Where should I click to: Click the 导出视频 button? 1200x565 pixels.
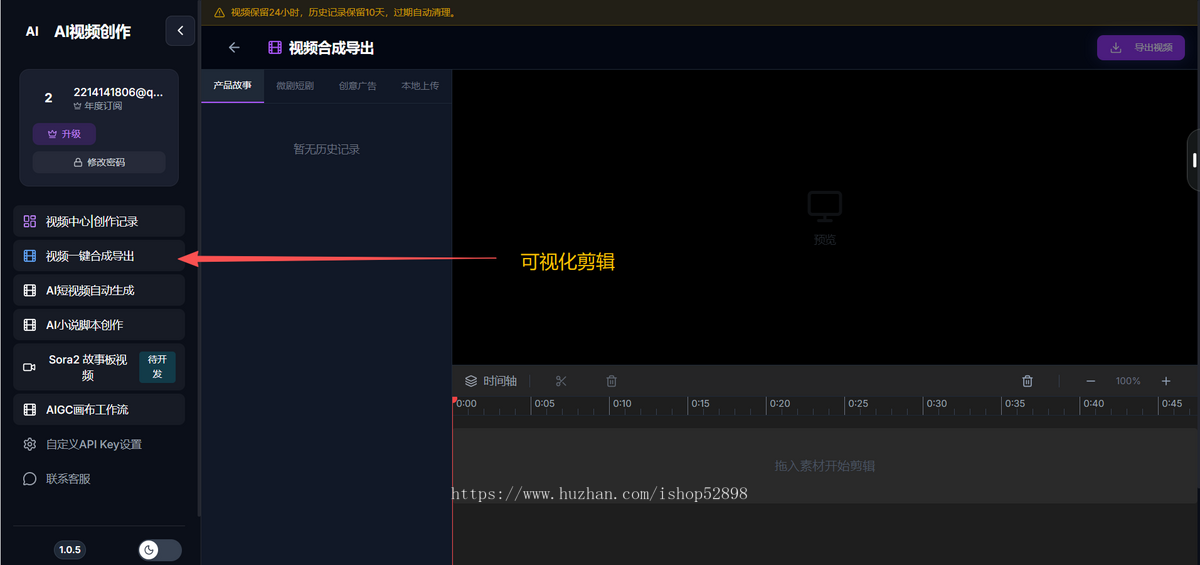point(1141,48)
